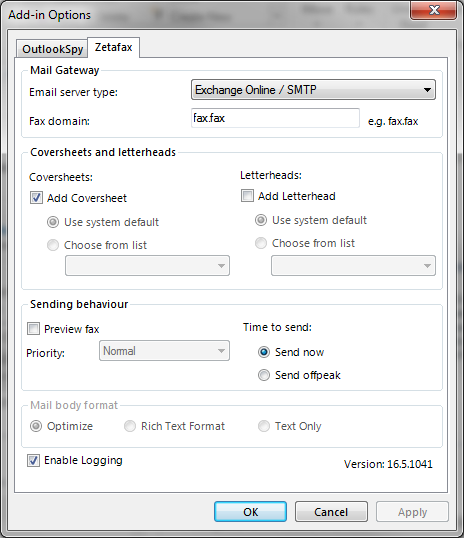Tick the Preview fax checkbox
This screenshot has width=464, height=538.
(33, 329)
